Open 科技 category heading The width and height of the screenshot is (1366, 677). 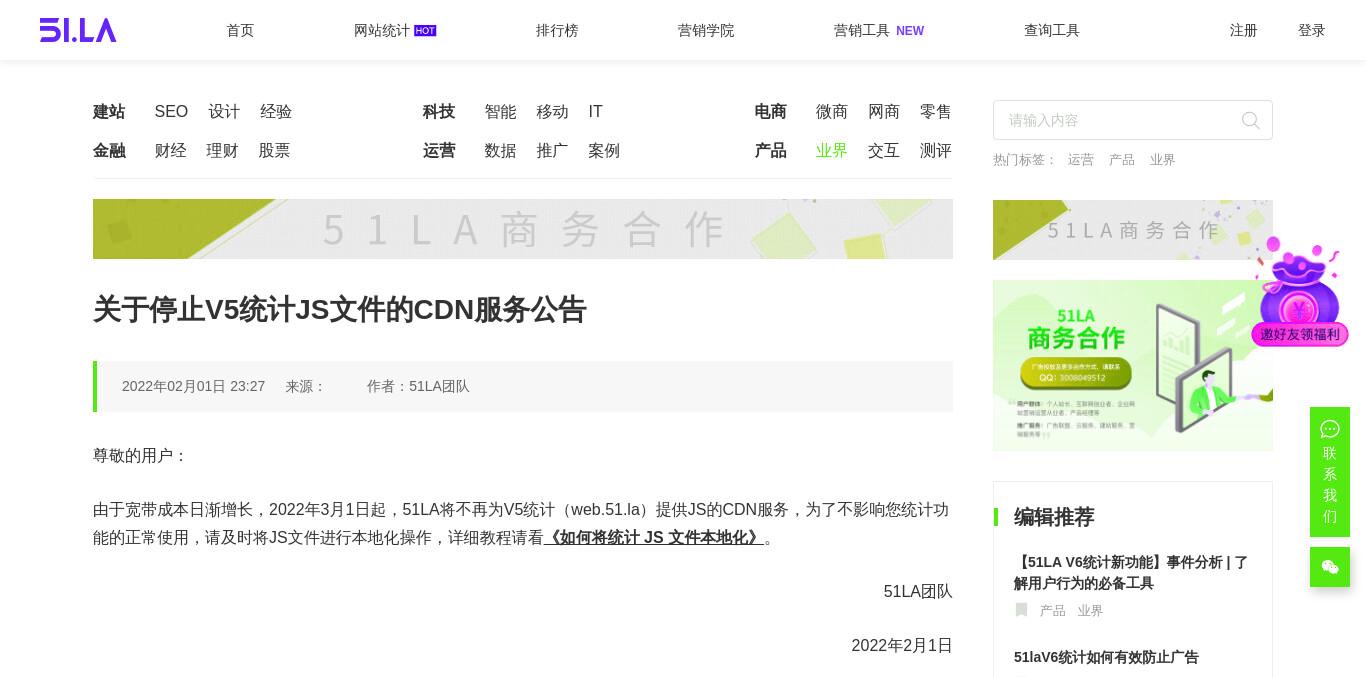click(x=439, y=112)
